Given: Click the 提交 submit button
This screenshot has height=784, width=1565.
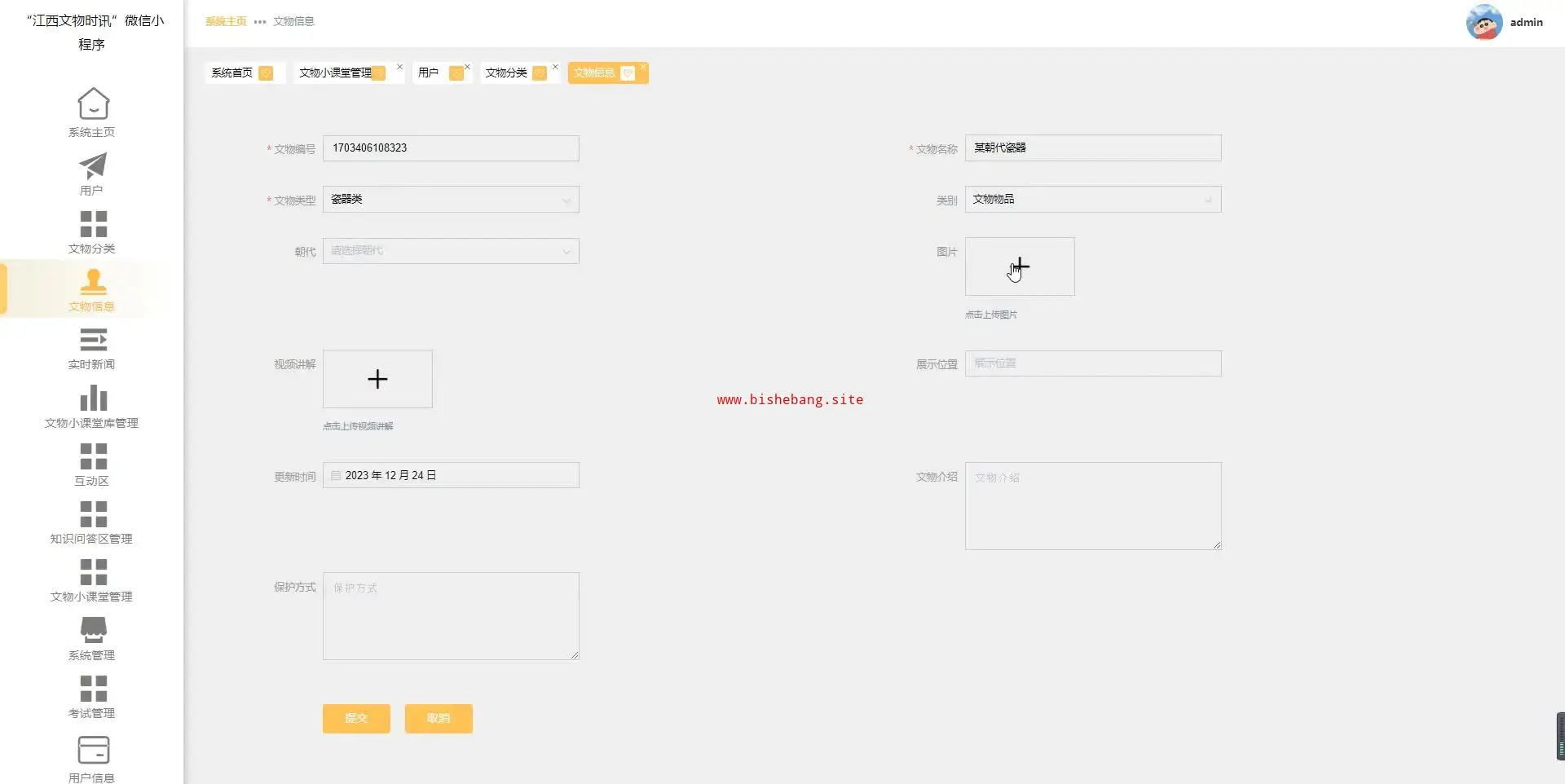Looking at the screenshot, I should coord(356,719).
